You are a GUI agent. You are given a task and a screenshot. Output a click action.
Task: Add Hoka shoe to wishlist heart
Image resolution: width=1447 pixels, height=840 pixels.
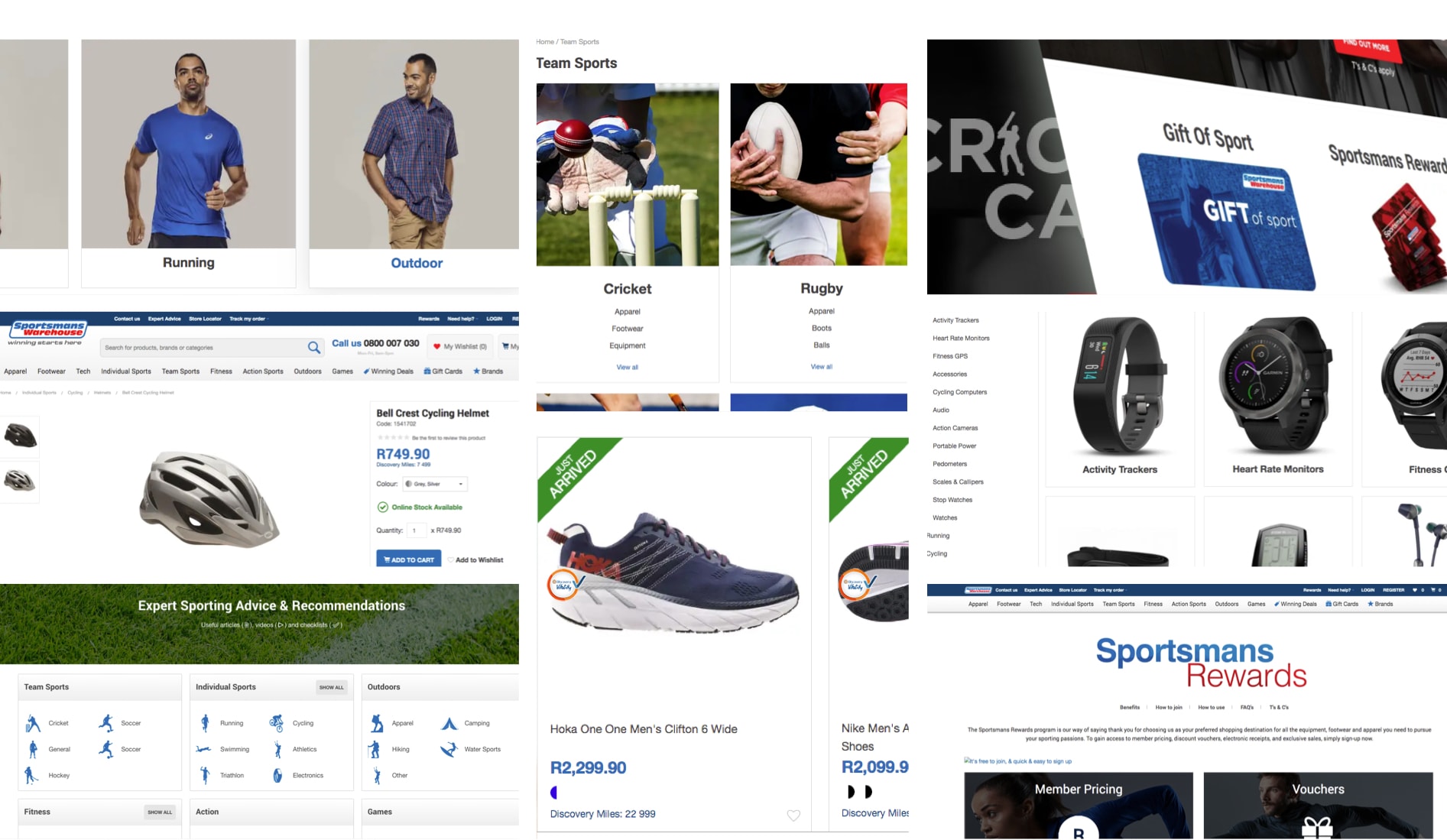pyautogui.click(x=793, y=816)
